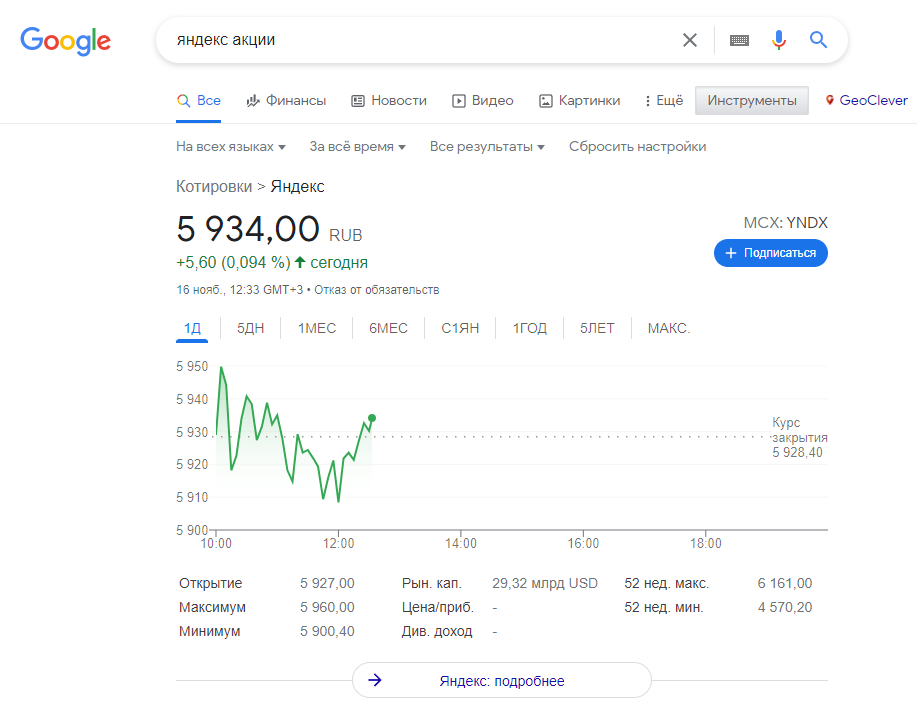Click the 'Подписаться' button
Viewport: 917px width, 704px height.
[771, 253]
